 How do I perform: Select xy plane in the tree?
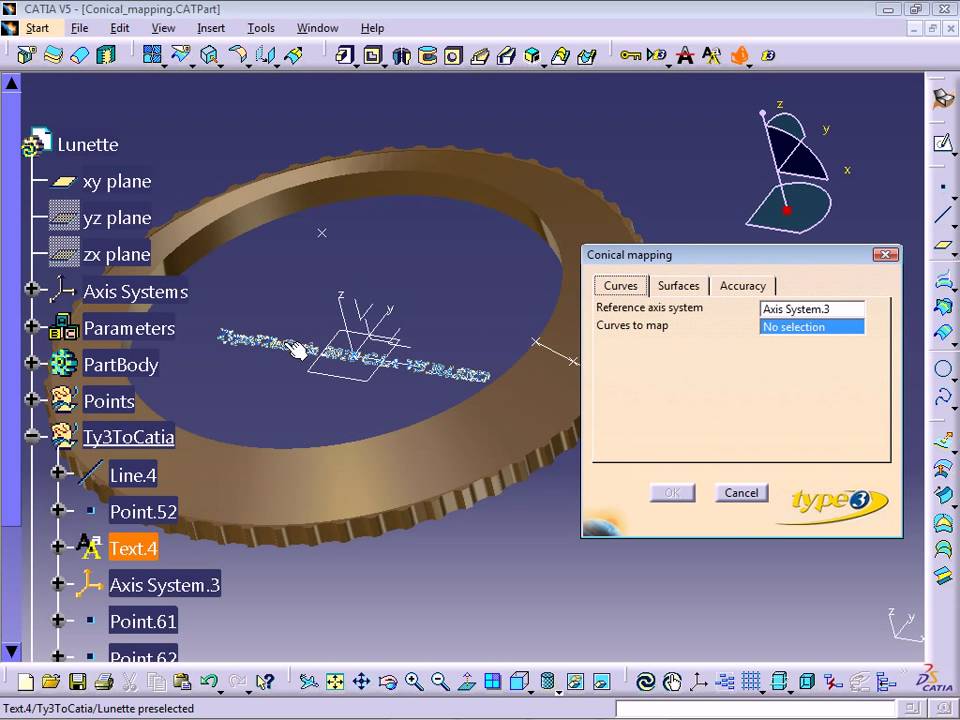[117, 181]
